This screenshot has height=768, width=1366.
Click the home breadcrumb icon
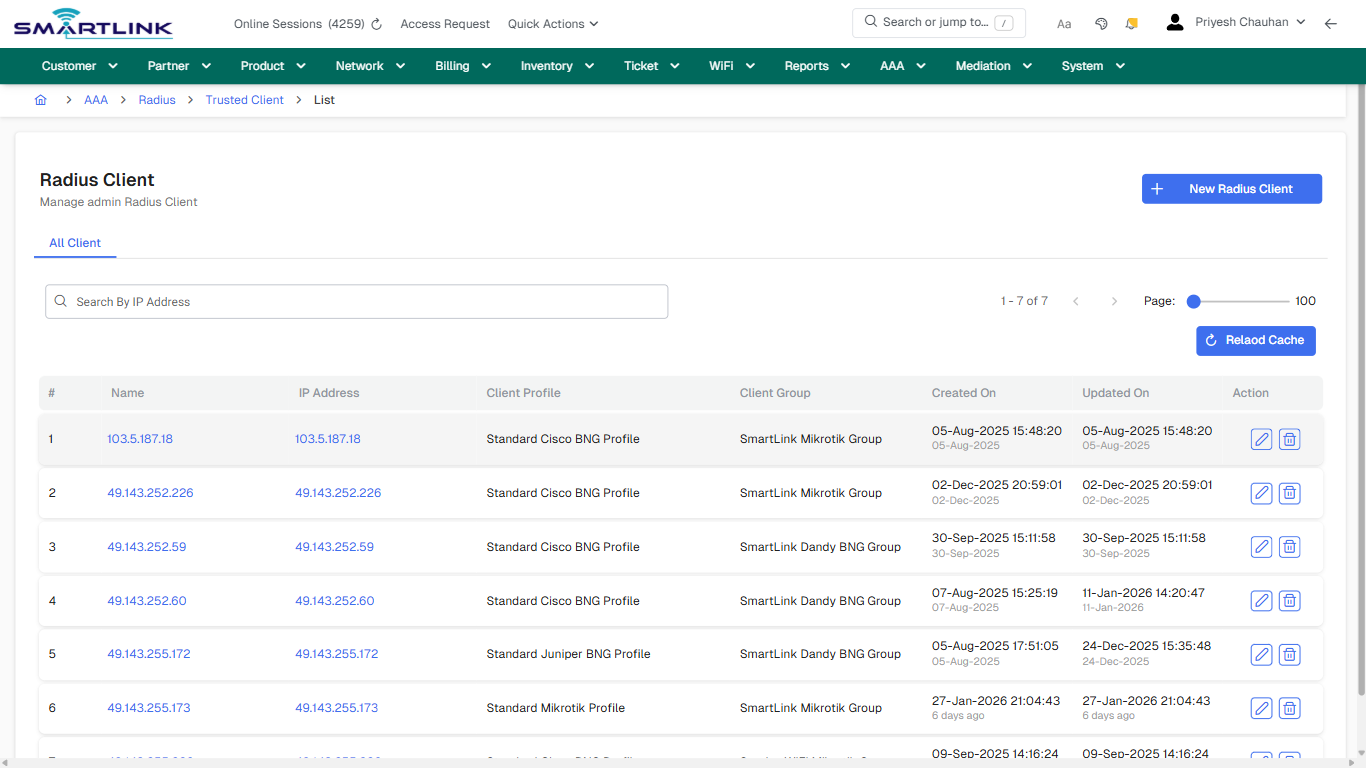40,100
